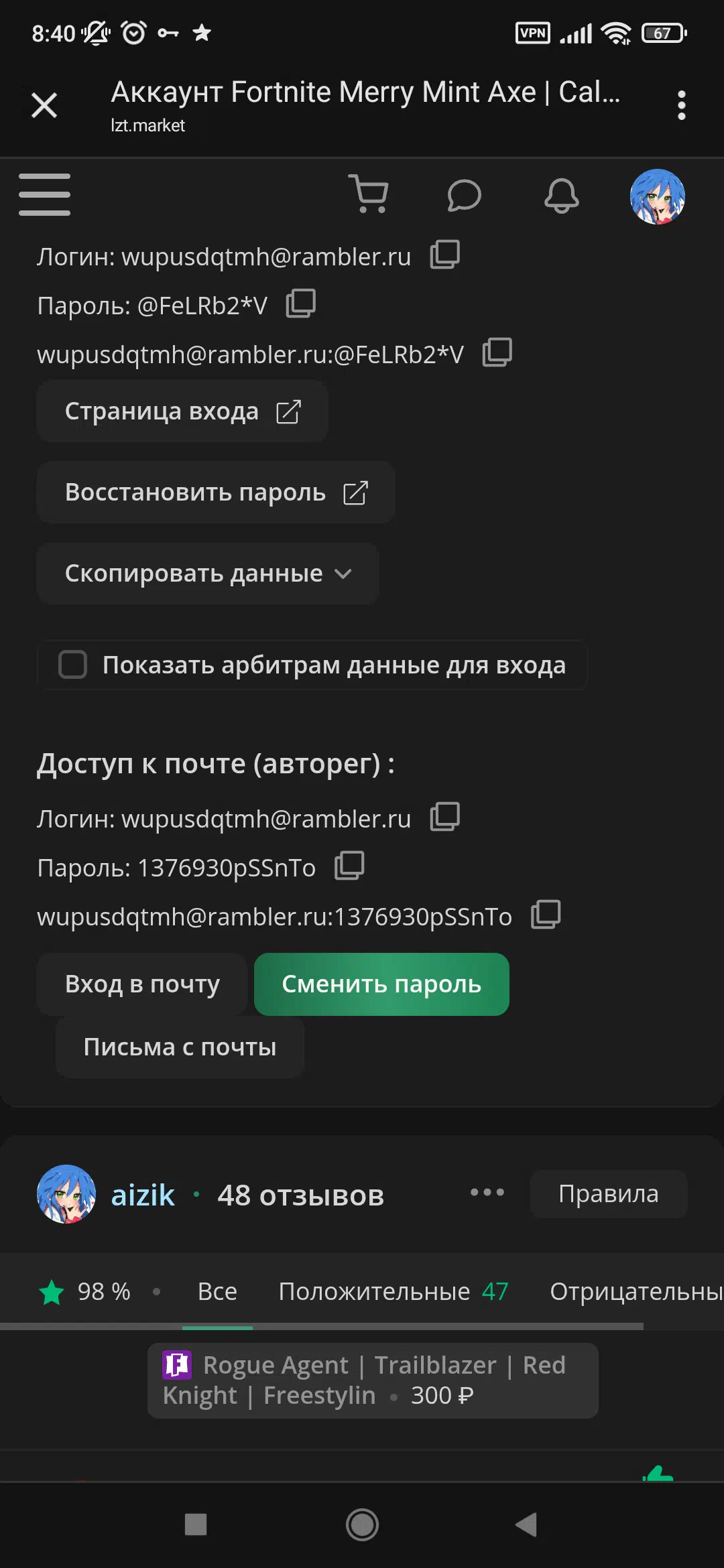
Task: Copy the mail password 1376930pSSnTo
Action: pyautogui.click(x=349, y=866)
